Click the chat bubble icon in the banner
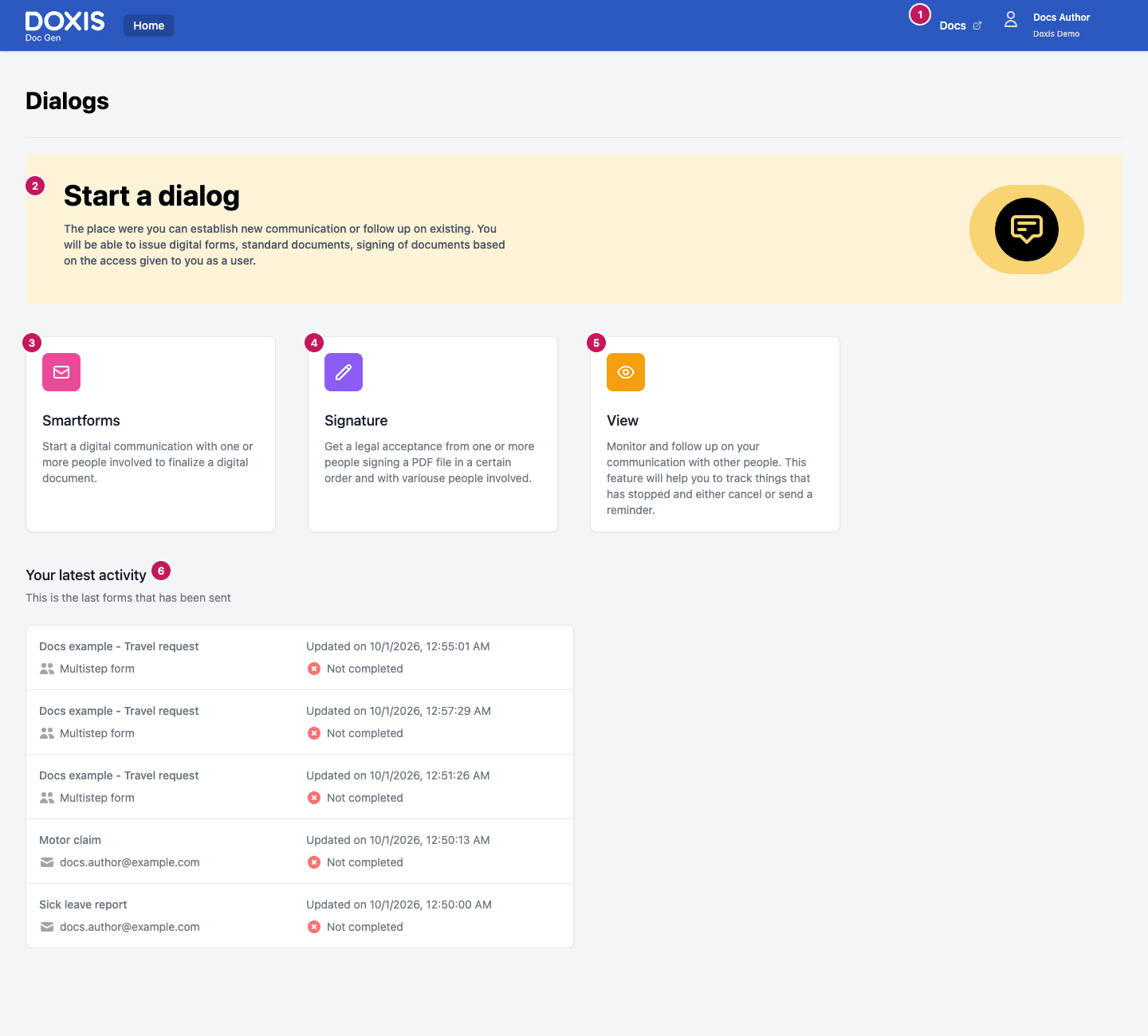 coord(1027,230)
